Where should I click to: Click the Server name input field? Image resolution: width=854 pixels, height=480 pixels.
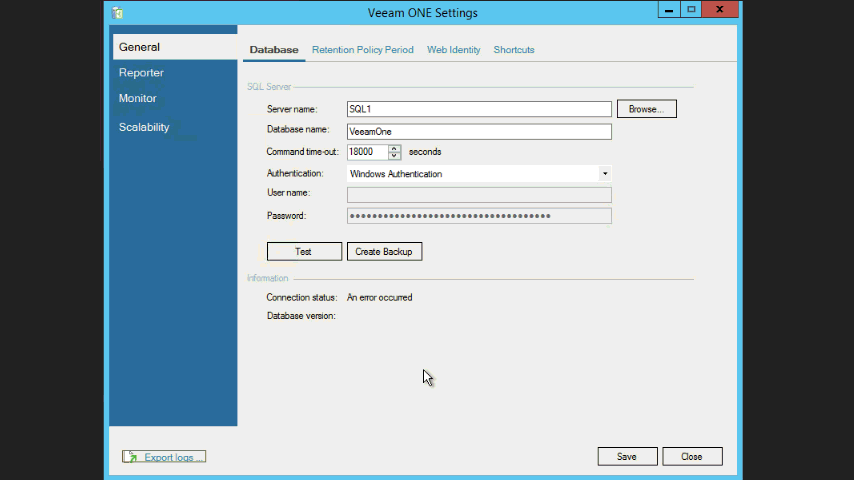click(x=479, y=109)
